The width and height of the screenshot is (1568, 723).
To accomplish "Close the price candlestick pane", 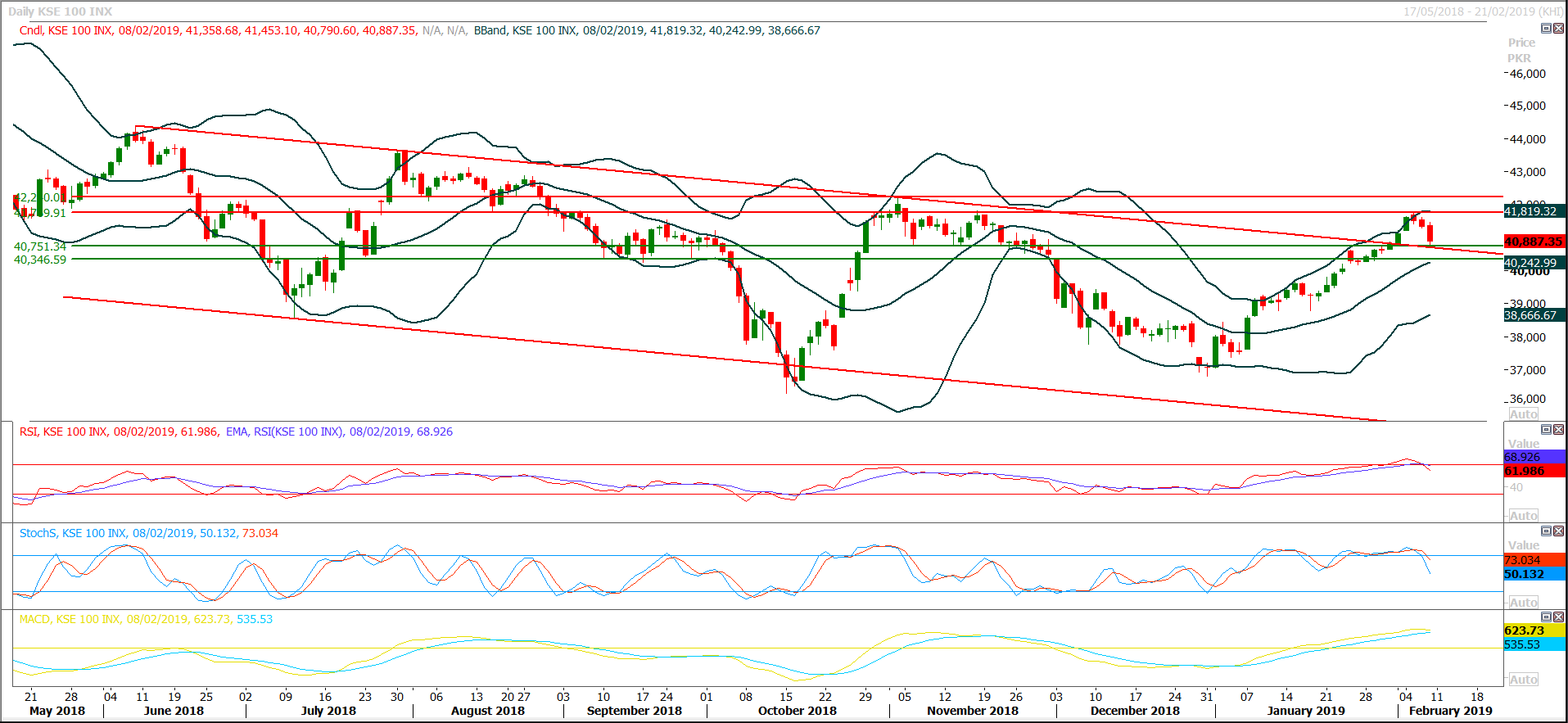I will click(x=1558, y=28).
